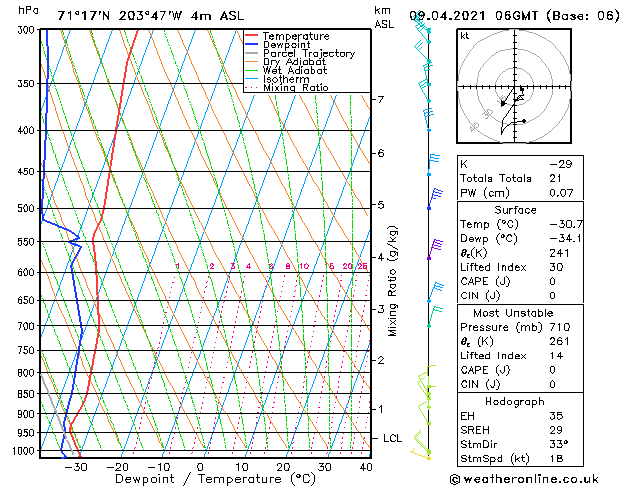Click the blue wind barb at 500 hPa level
The height and width of the screenshot is (486, 629).
pos(435,199)
